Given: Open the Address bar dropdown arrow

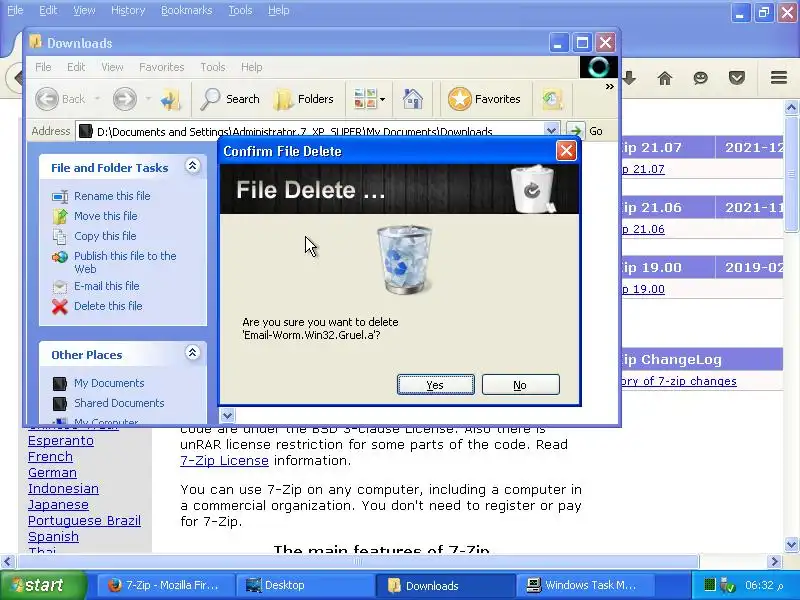Looking at the screenshot, I should pos(551,131).
